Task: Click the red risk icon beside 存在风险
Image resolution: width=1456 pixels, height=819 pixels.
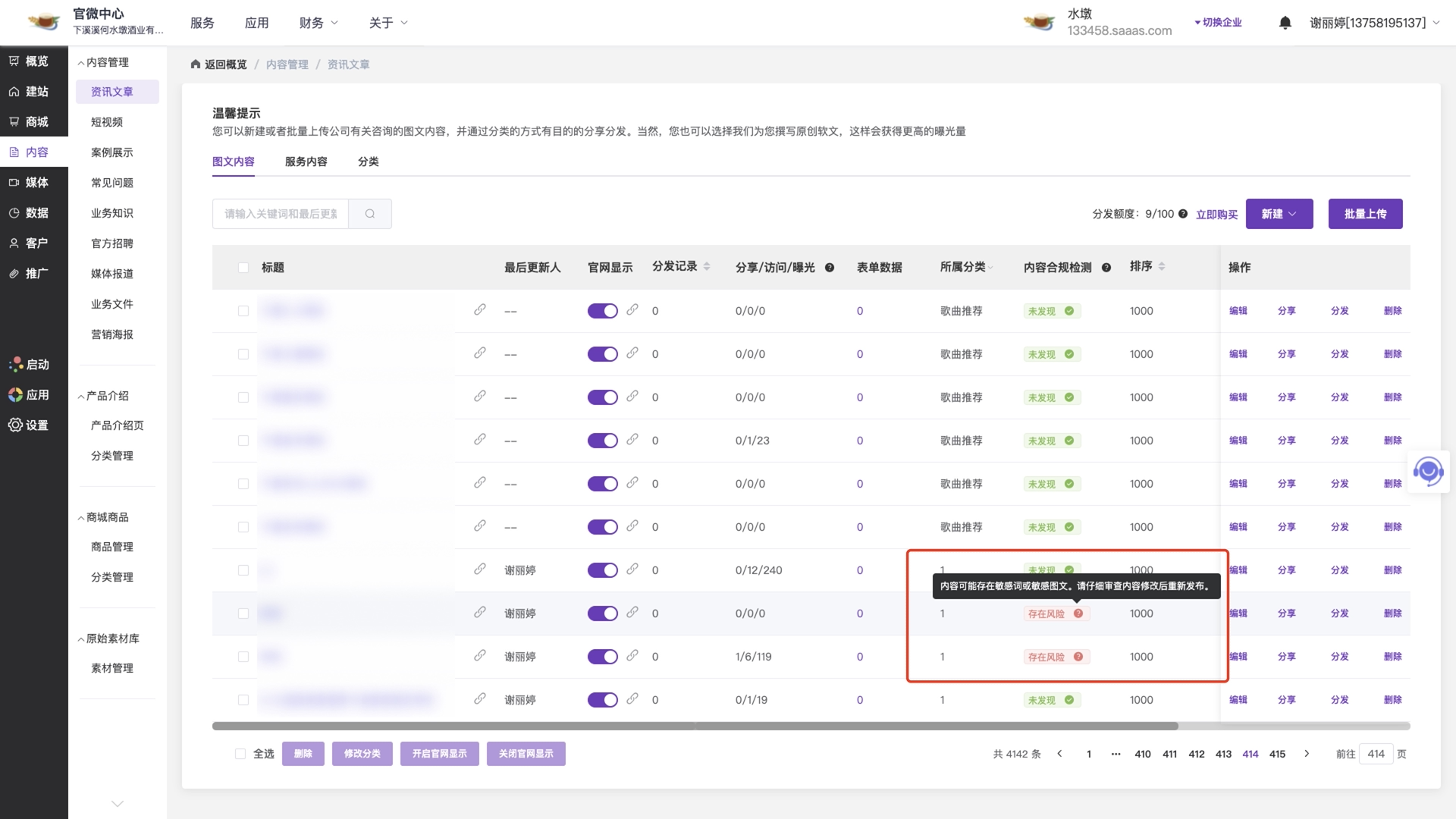Action: pyautogui.click(x=1078, y=613)
